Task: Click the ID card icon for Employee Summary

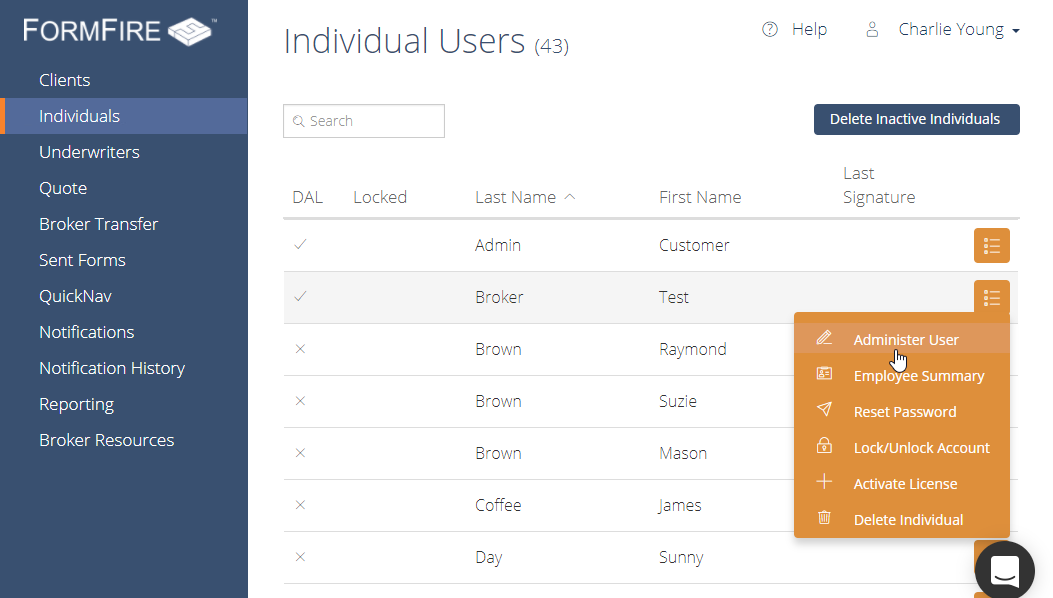Action: [x=824, y=374]
